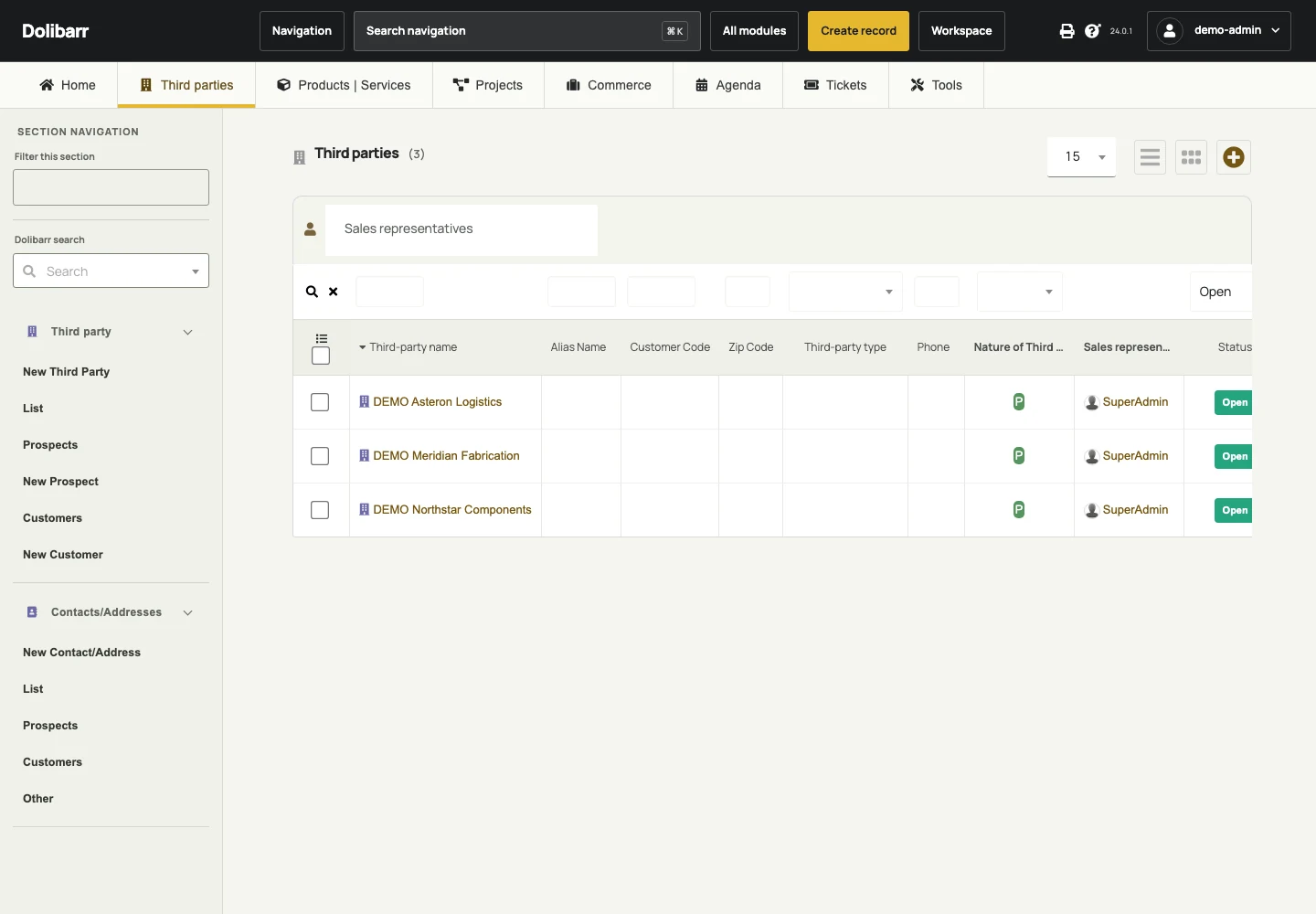
Task: Open the Dolibarr search dropdown
Action: tap(111, 271)
